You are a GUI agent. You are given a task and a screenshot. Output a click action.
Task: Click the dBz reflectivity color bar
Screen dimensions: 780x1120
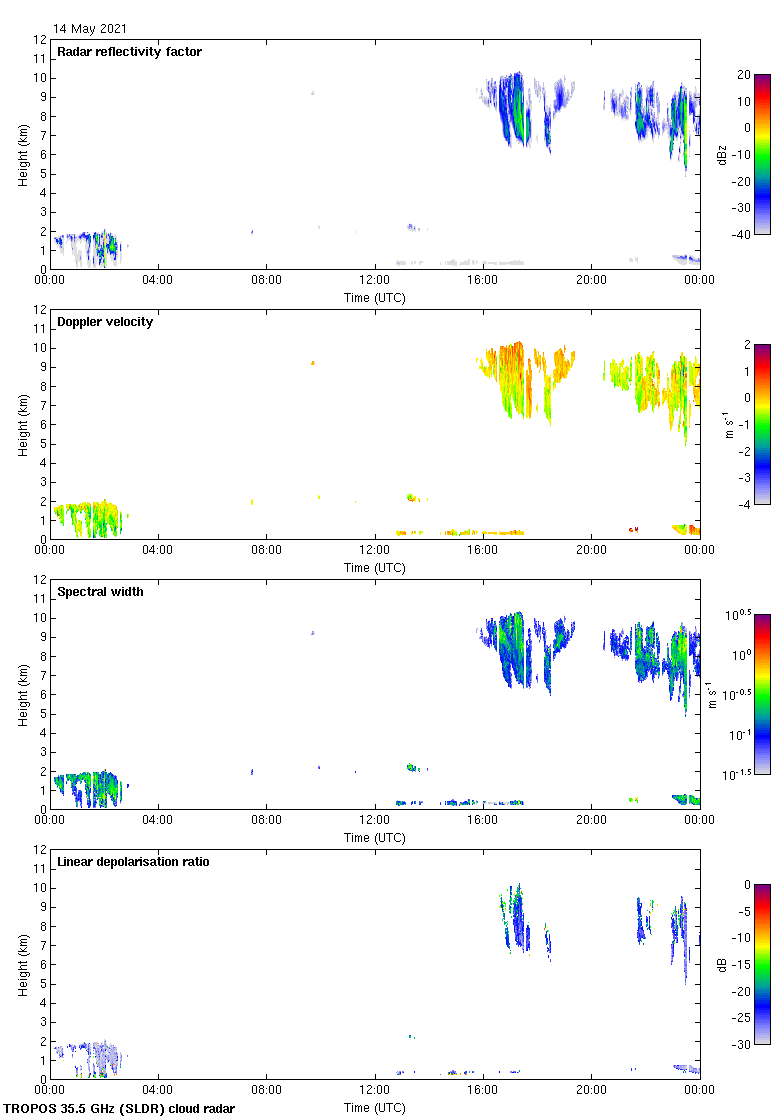(762, 154)
